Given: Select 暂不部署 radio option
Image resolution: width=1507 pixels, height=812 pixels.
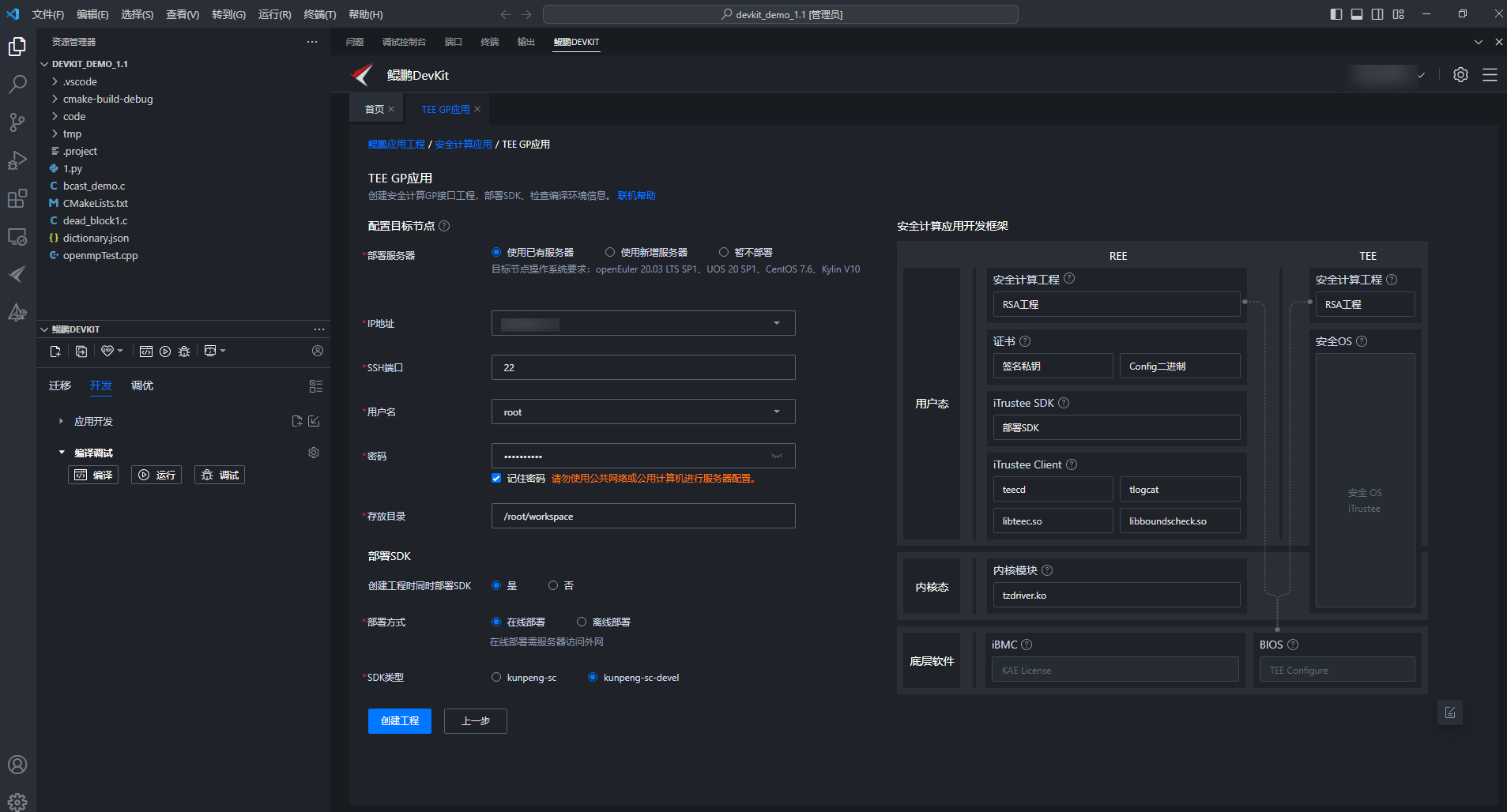Looking at the screenshot, I should point(724,252).
